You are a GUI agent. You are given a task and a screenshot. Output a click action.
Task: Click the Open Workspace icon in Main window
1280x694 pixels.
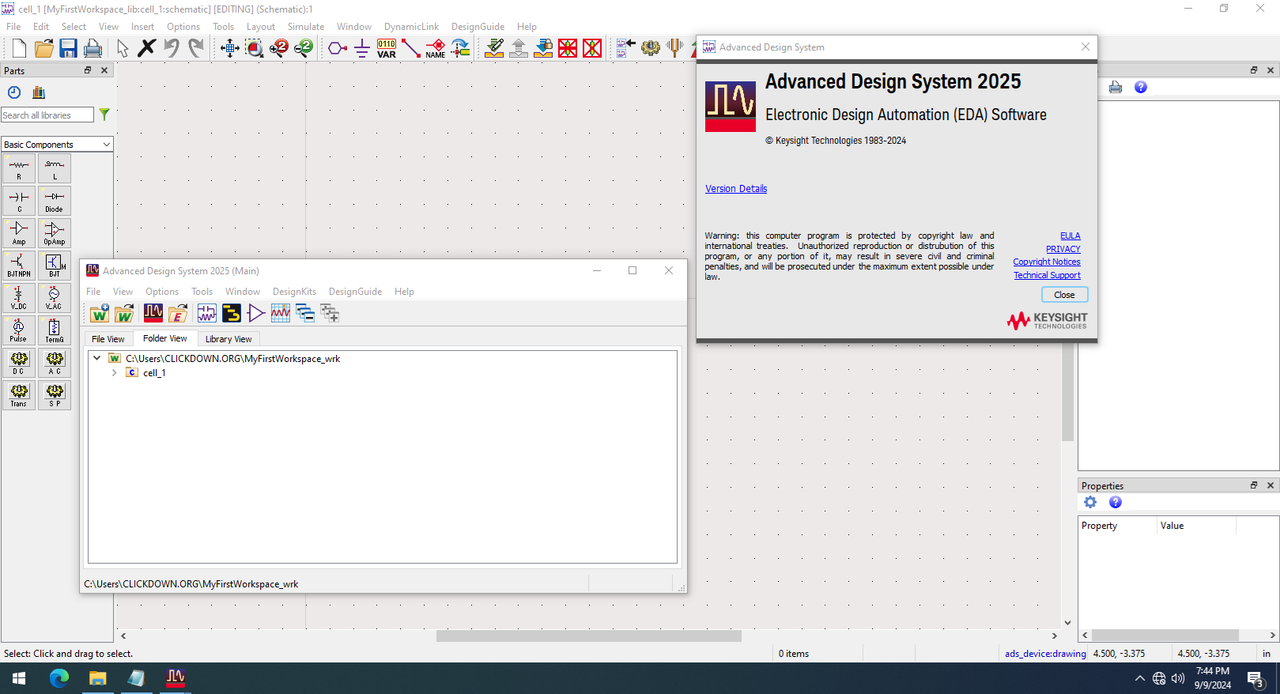tap(124, 314)
